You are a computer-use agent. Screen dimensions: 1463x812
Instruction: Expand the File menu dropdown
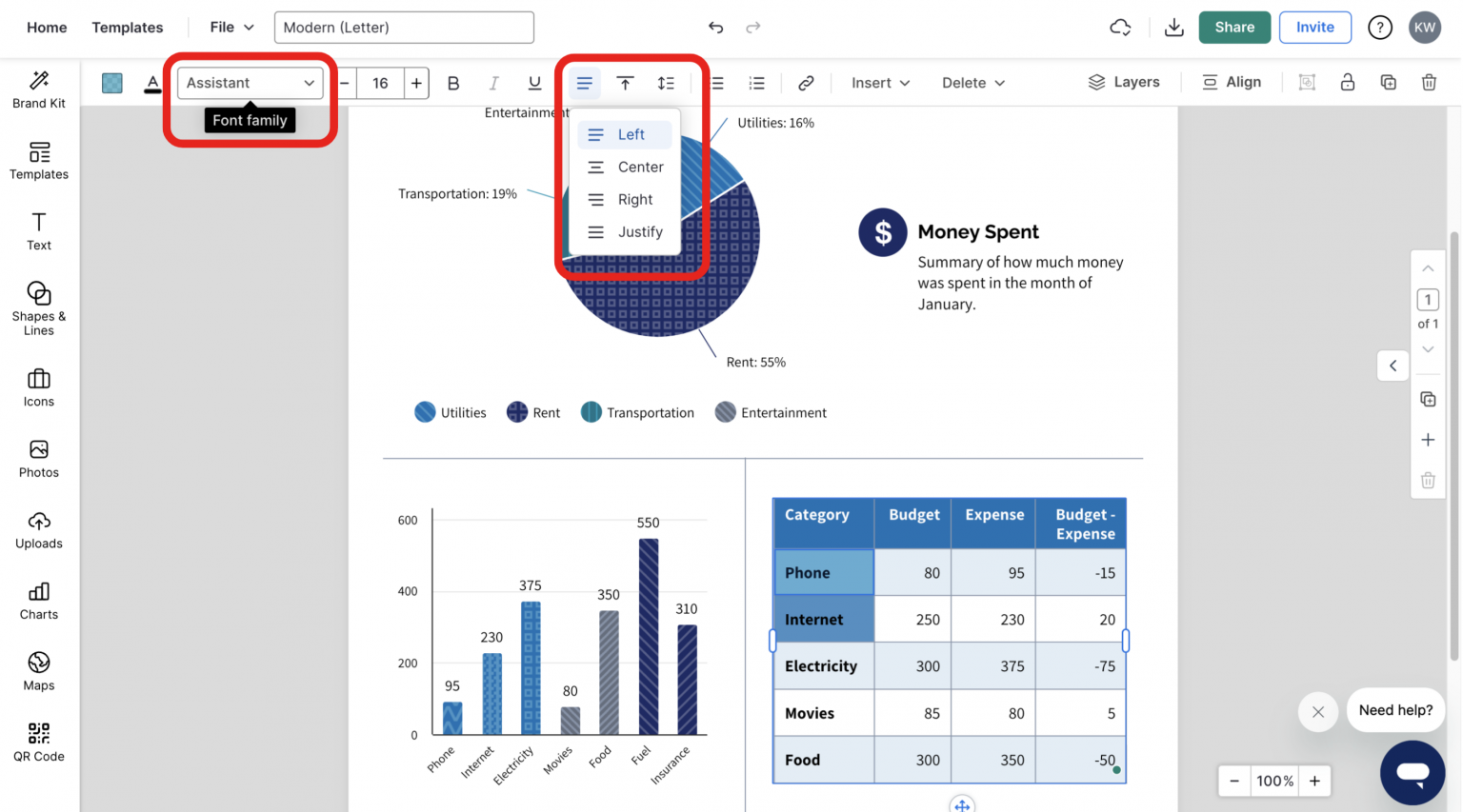coord(231,28)
